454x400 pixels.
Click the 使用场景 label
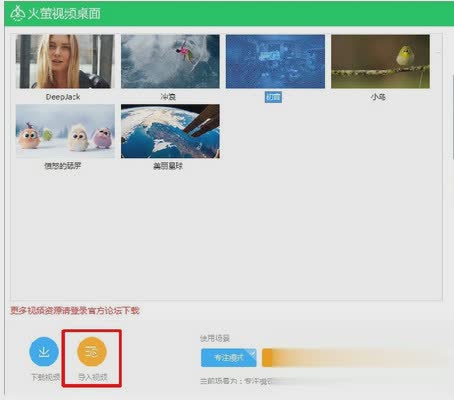coord(215,338)
